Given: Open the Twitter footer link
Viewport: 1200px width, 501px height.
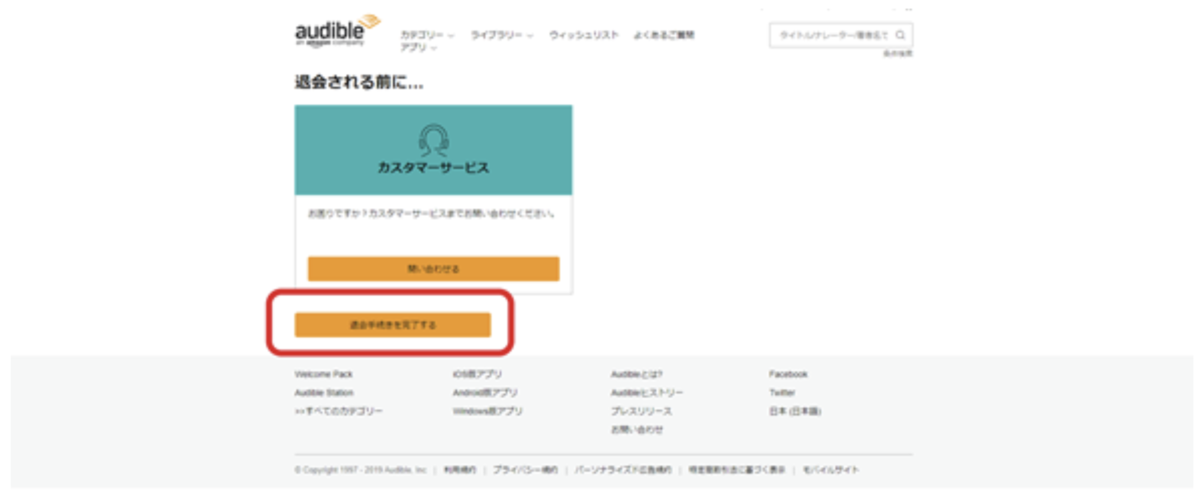Looking at the screenshot, I should [x=782, y=393].
